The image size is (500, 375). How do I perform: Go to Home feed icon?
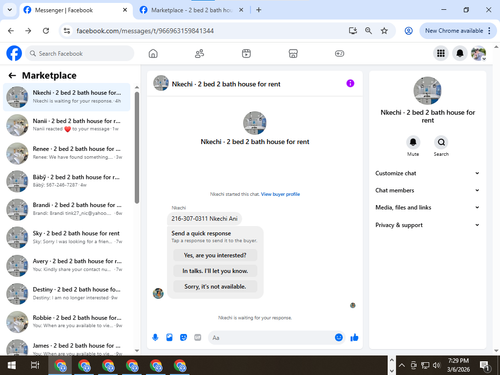(x=153, y=53)
